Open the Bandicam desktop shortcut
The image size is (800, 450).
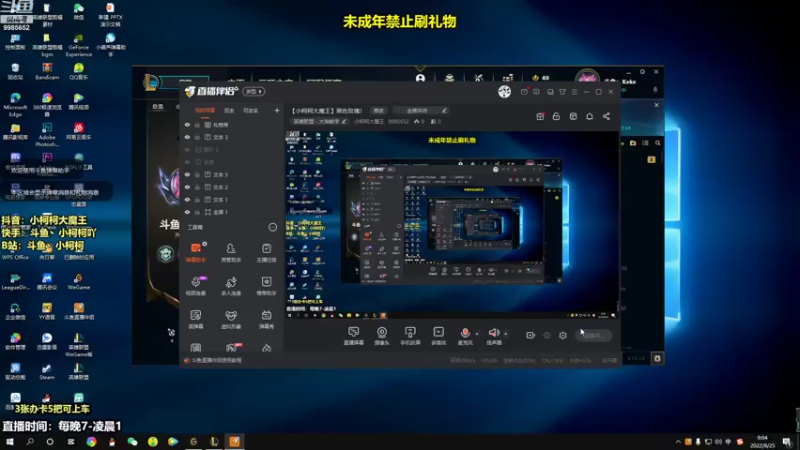coord(47,71)
